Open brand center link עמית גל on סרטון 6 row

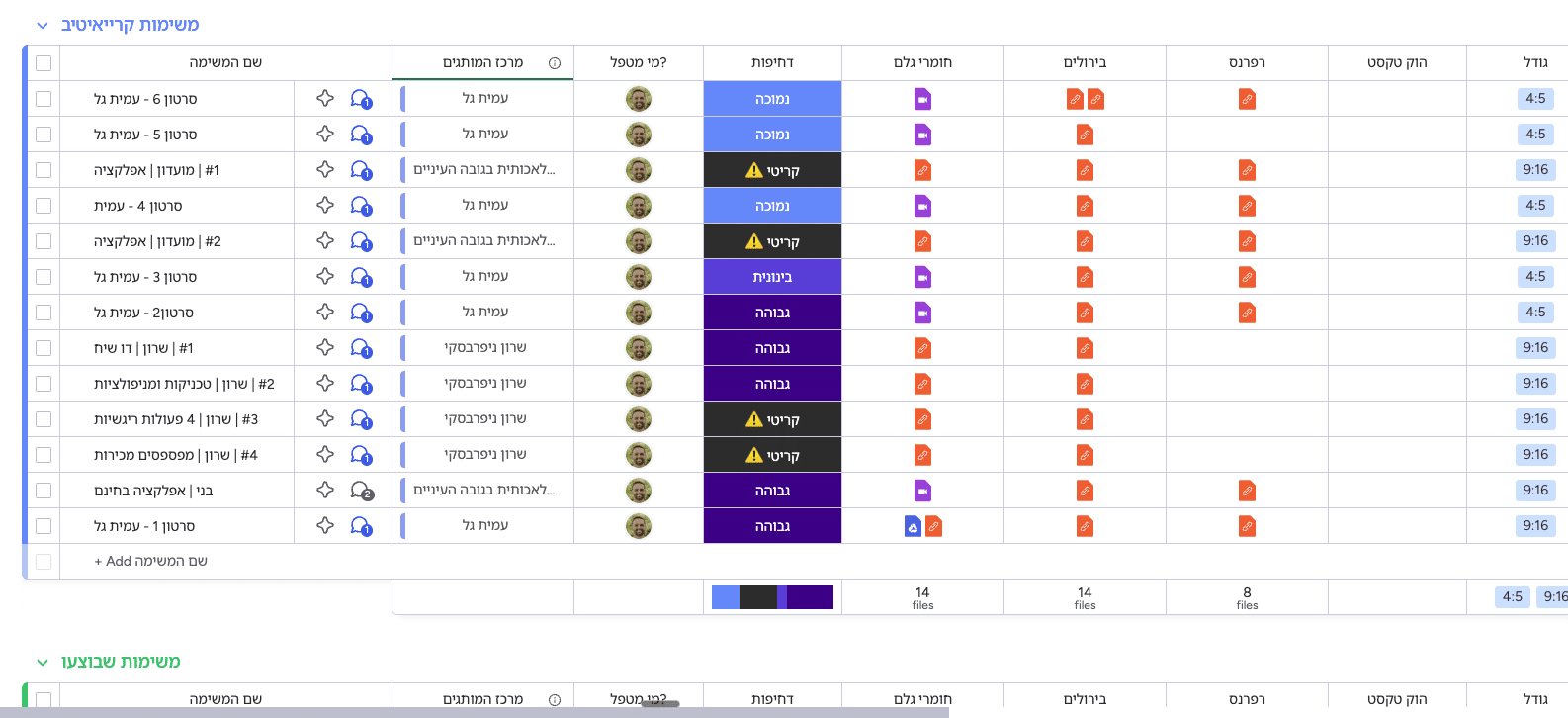pos(485,98)
